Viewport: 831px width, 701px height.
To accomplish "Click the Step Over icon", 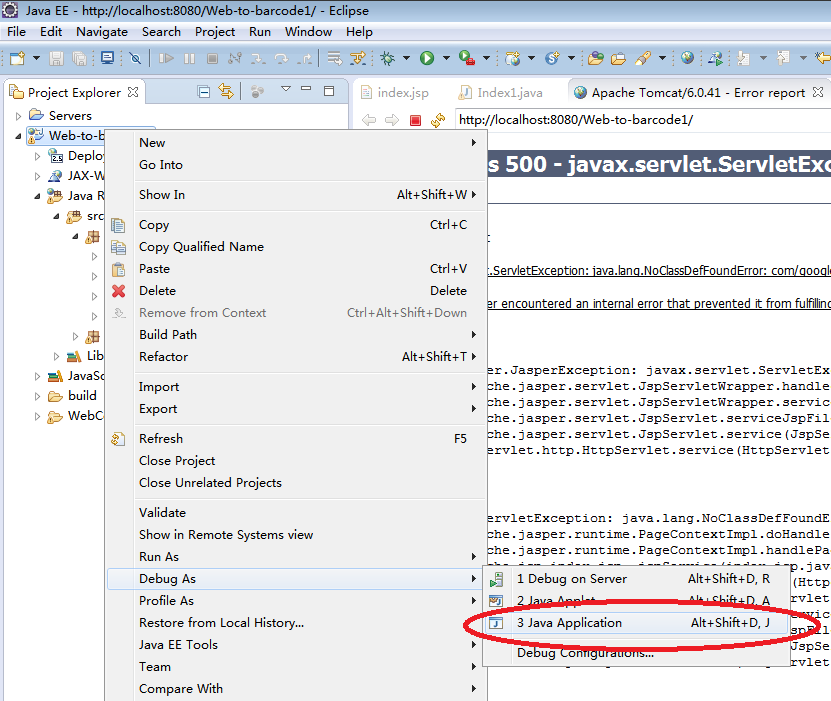I will click(x=281, y=58).
